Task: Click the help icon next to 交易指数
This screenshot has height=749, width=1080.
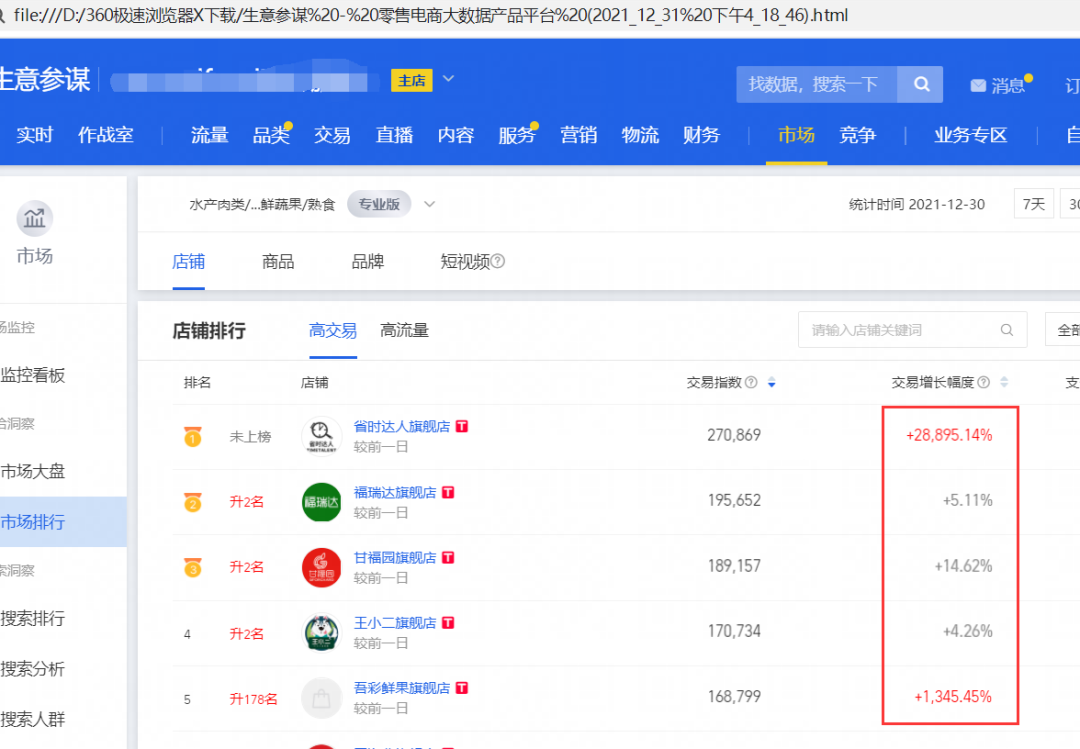Action: (x=751, y=382)
